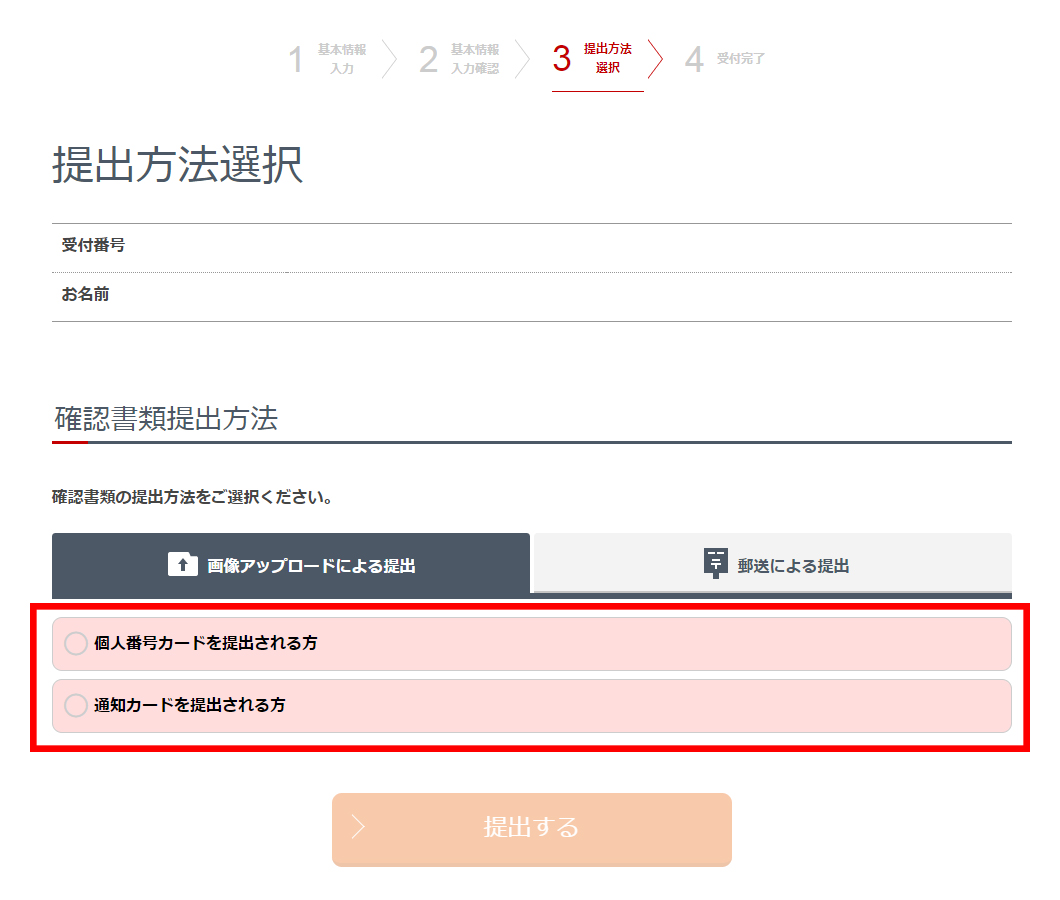Viewport: 1060px width, 900px height.
Task: Select the 個人番号カードを提出される方 radio button
Action: 76,643
